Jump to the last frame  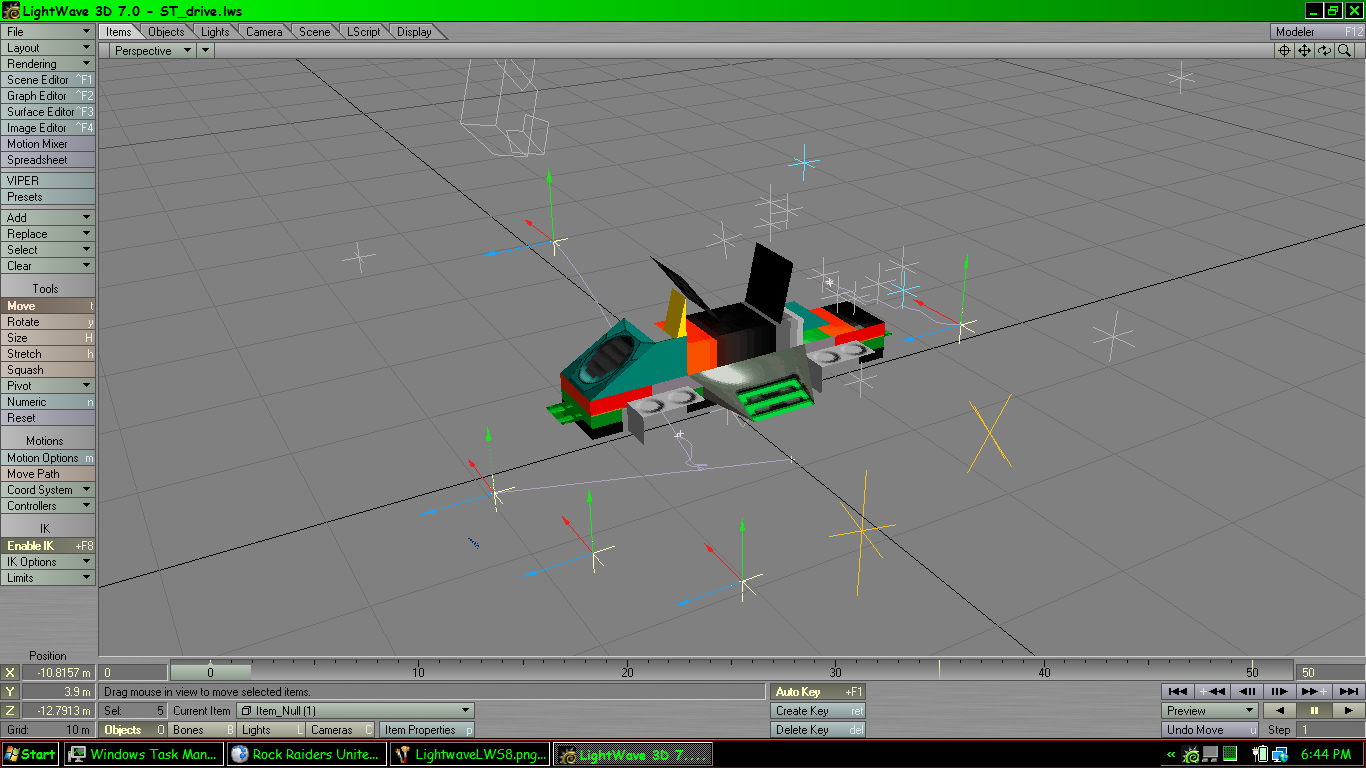pos(1347,691)
